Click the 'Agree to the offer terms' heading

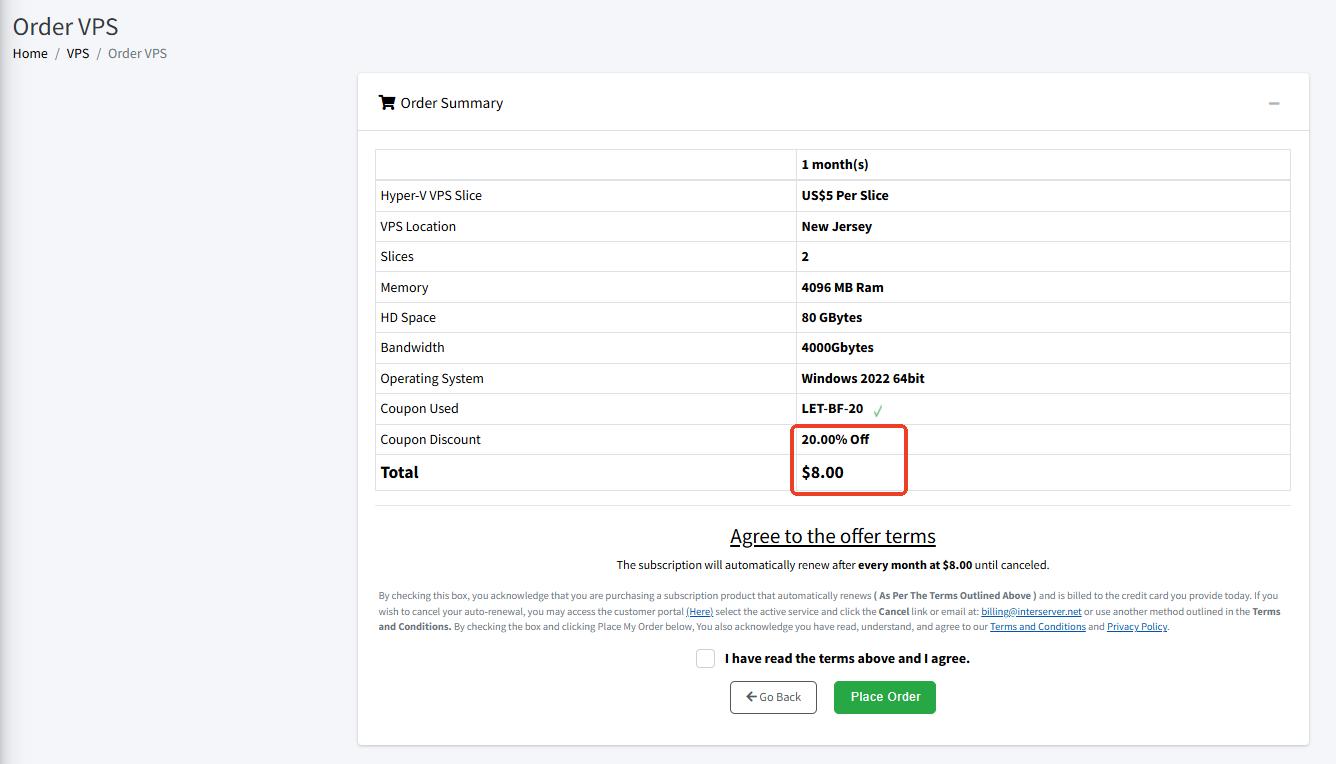[832, 536]
